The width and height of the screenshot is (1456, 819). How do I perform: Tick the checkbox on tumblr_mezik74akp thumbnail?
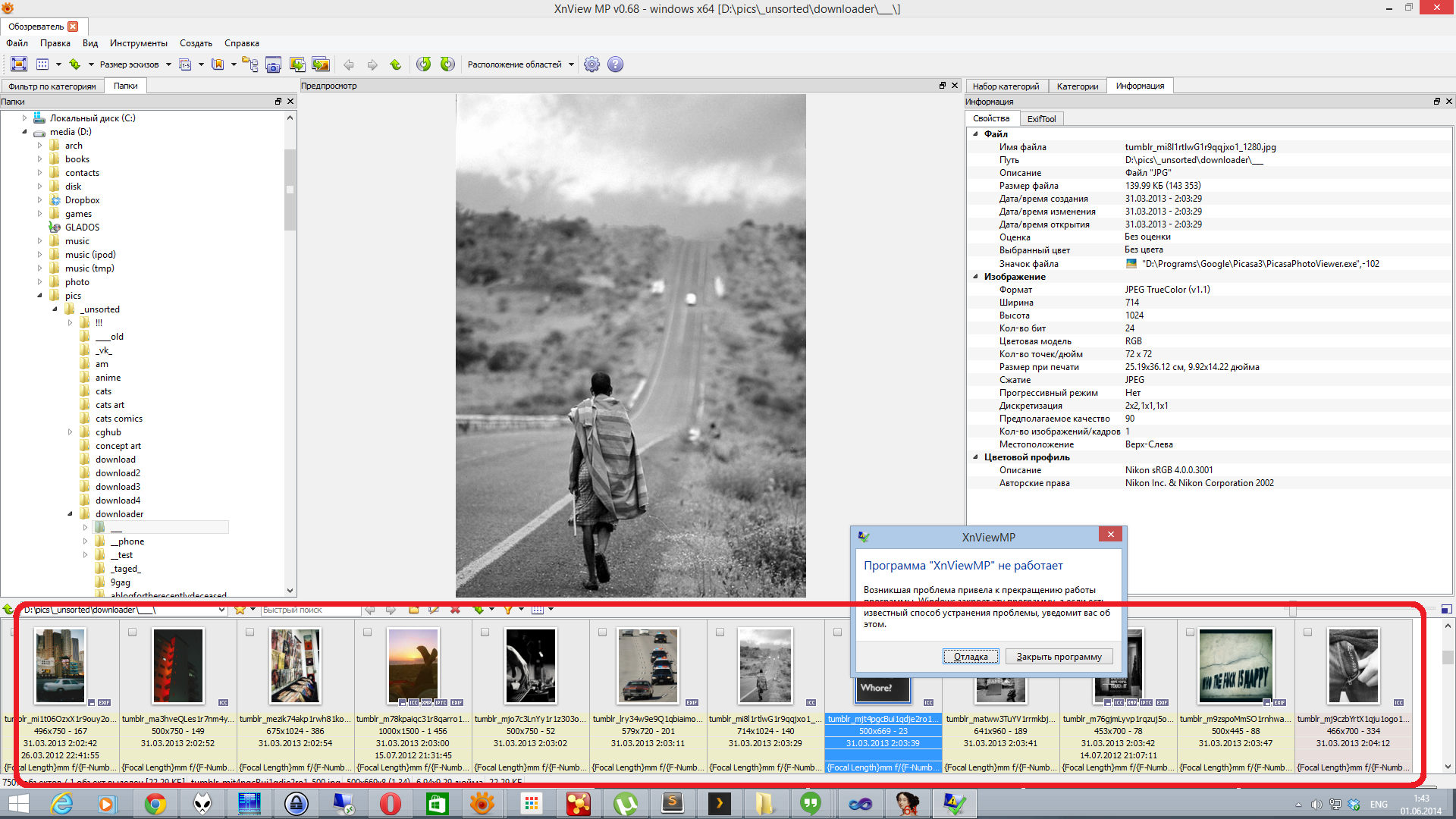click(x=249, y=632)
